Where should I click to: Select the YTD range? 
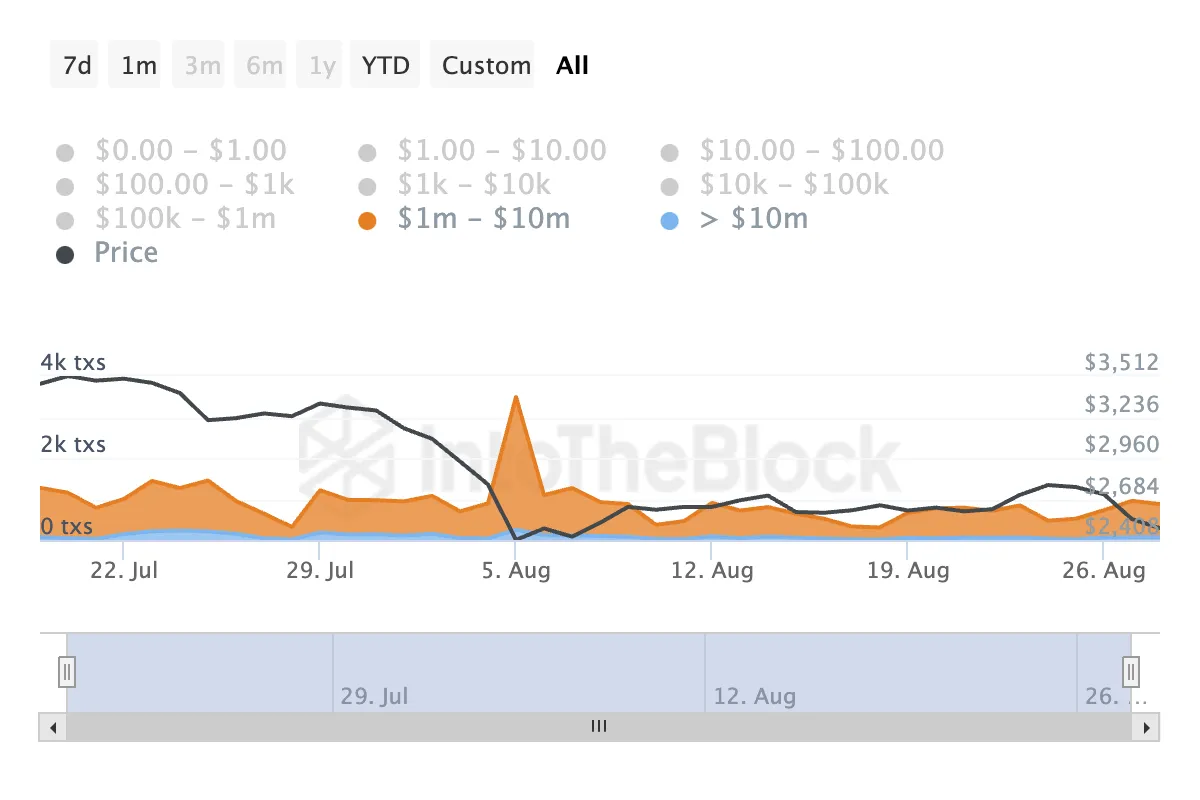(385, 64)
